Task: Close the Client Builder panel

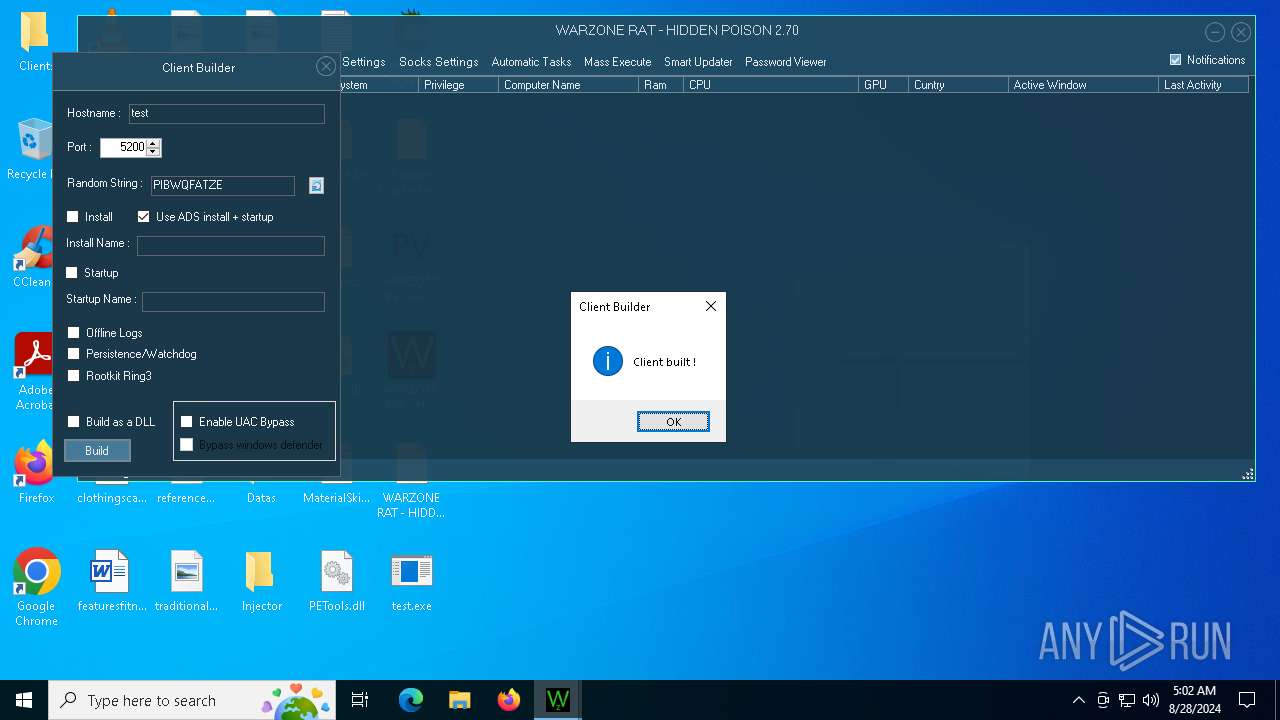Action: [x=326, y=67]
